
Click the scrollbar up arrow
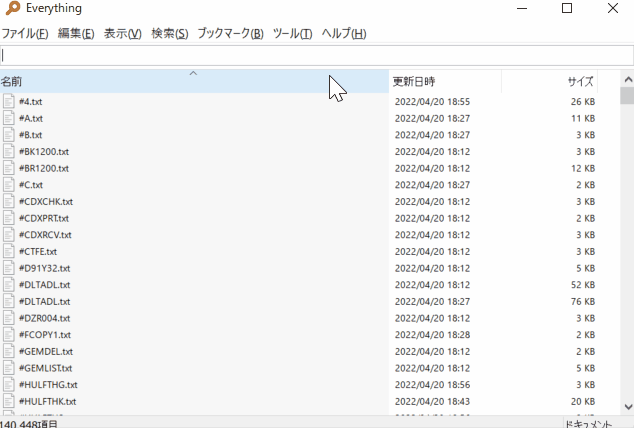pos(628,79)
